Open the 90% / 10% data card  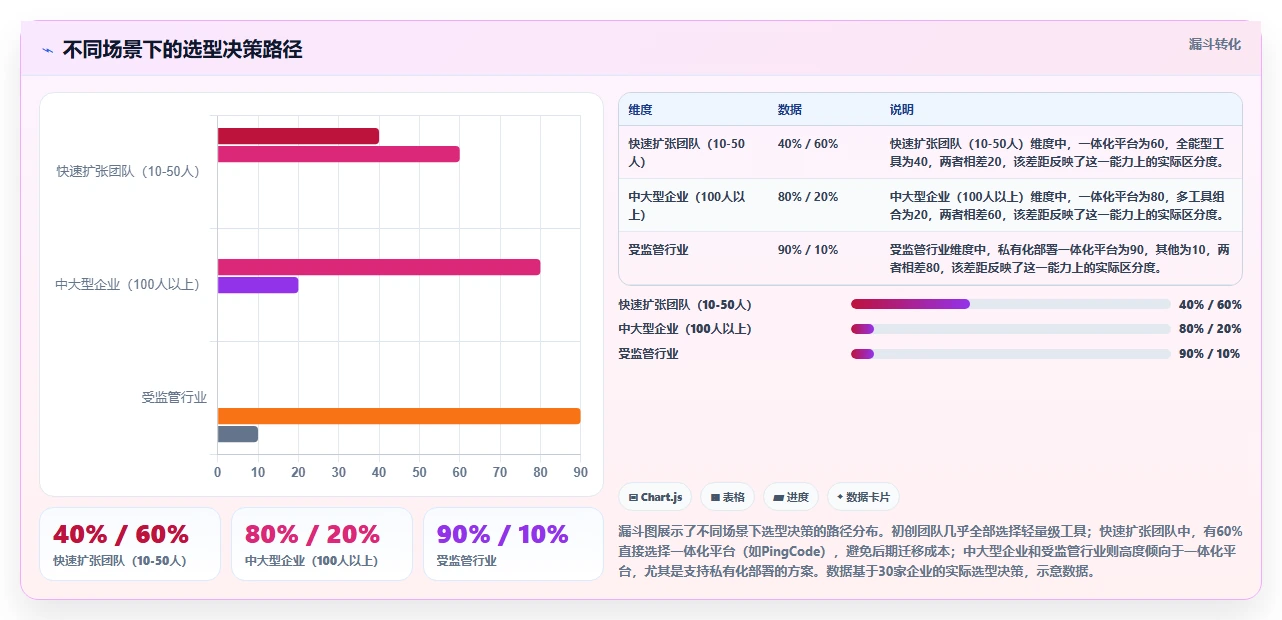click(513, 544)
